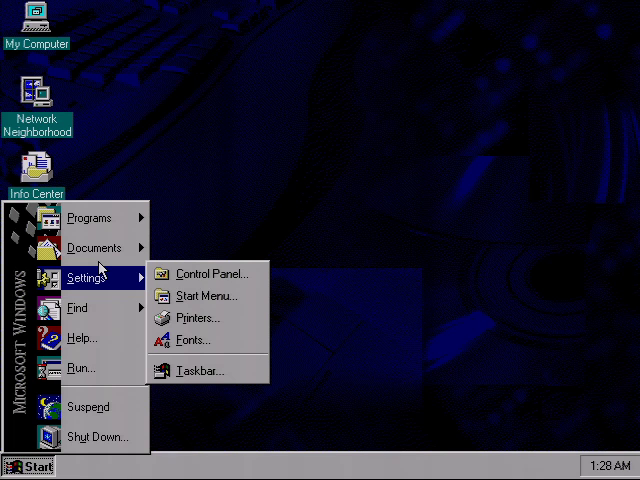This screenshot has height=480, width=640.
Task: Click Shut Down... text in Start menu
Action: (97, 437)
